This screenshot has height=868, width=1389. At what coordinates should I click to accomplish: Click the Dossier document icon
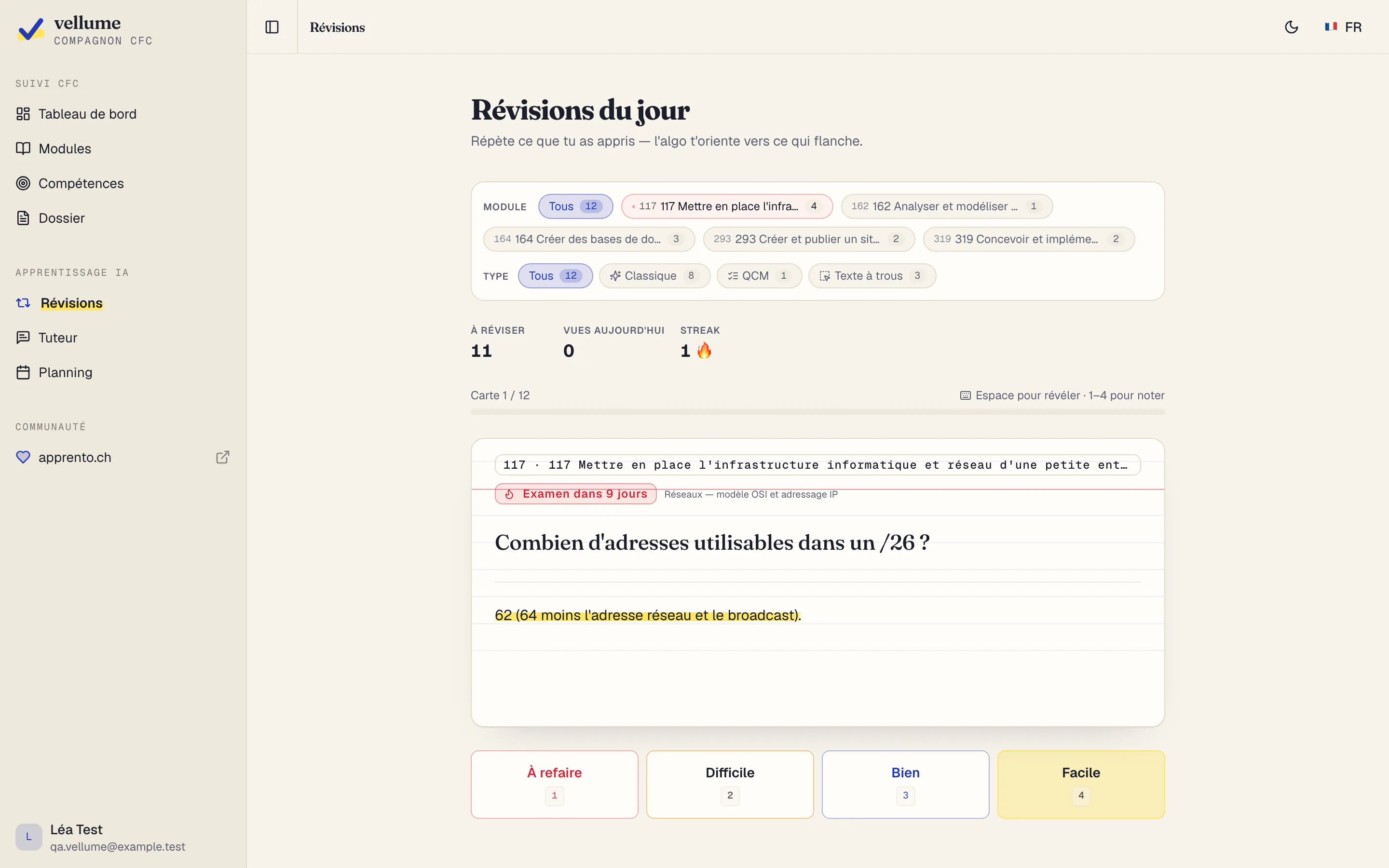23,218
